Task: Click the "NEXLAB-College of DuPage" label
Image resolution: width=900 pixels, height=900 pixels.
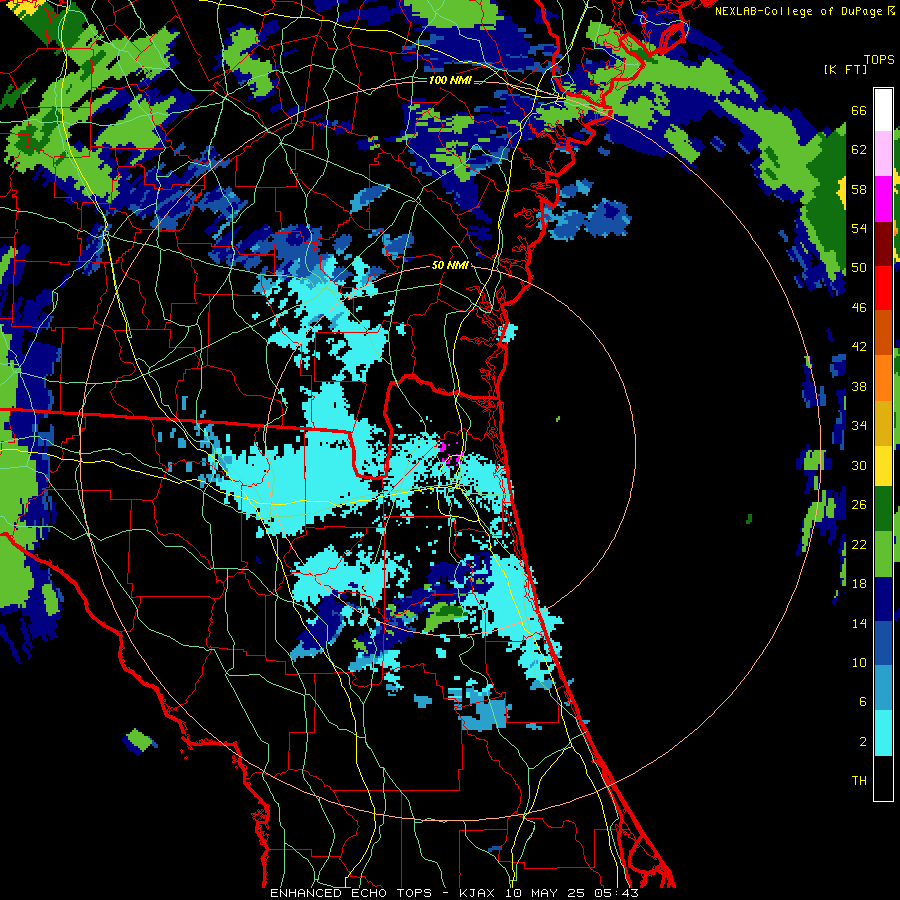Action: [x=797, y=11]
